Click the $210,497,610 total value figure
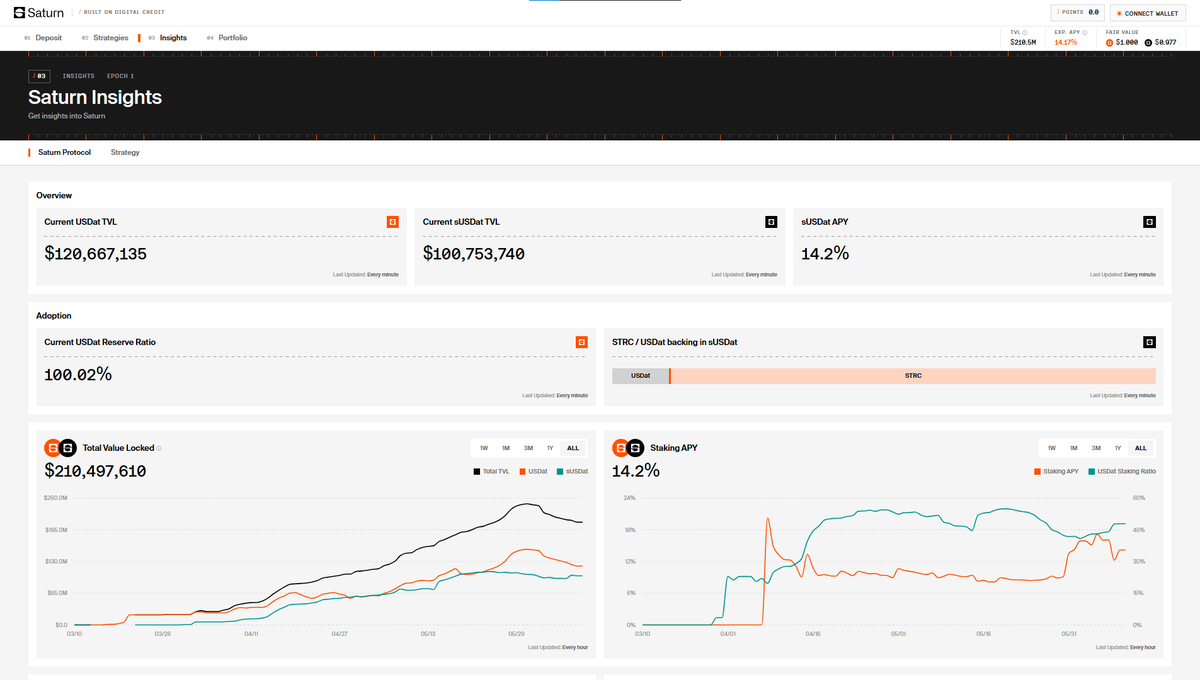 [x=96, y=471]
